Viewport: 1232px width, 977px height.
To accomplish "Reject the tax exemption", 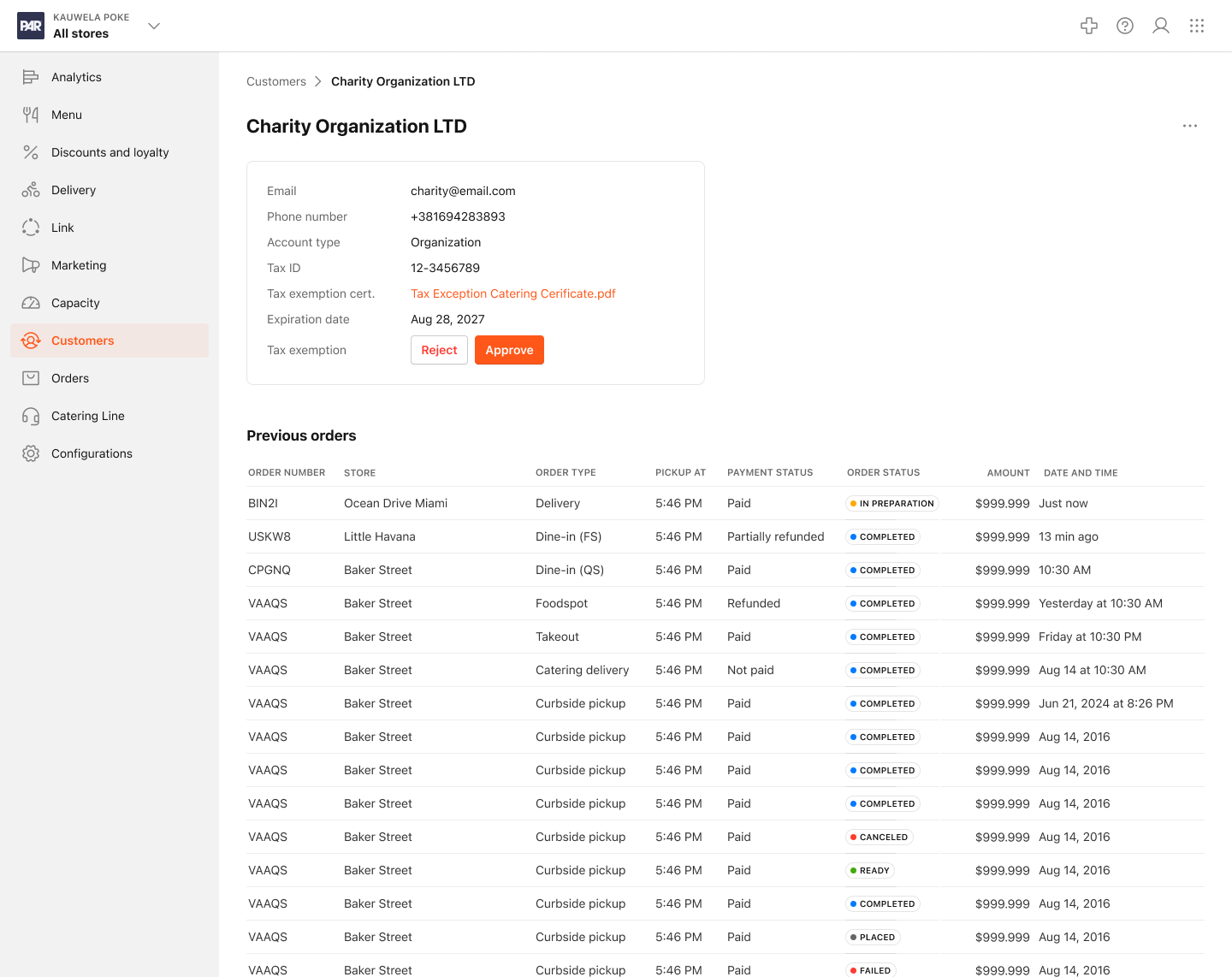I will (x=439, y=350).
